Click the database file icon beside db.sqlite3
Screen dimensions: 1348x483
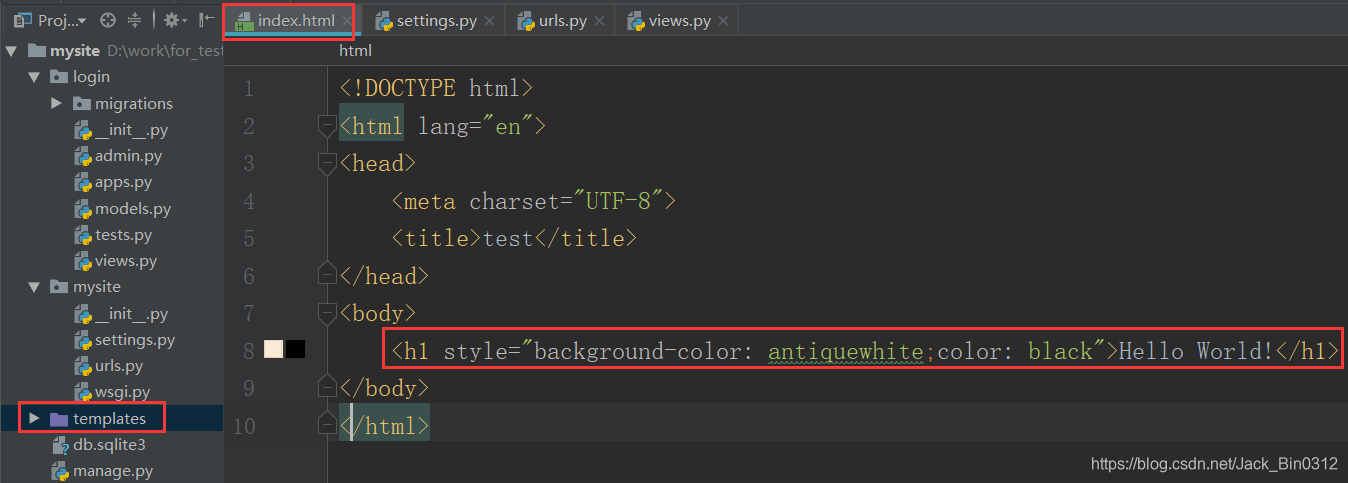click(x=60, y=445)
